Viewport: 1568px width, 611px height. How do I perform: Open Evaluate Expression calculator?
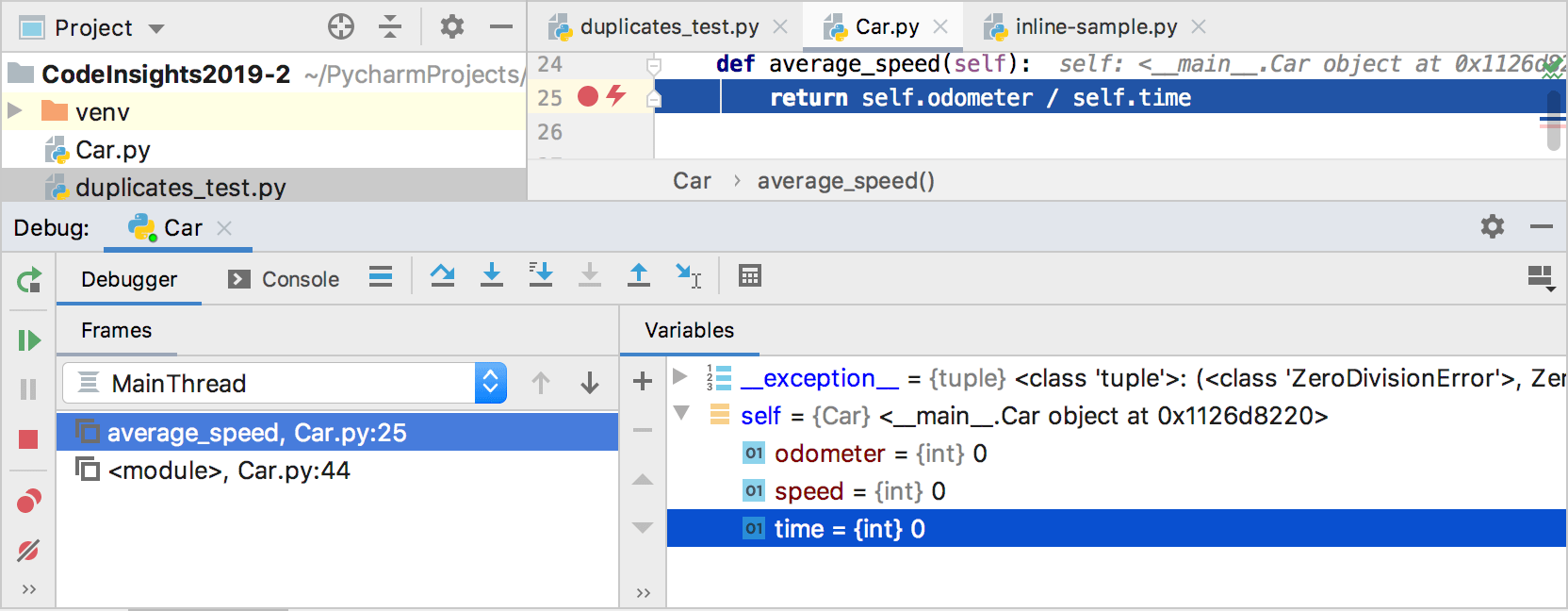click(750, 275)
